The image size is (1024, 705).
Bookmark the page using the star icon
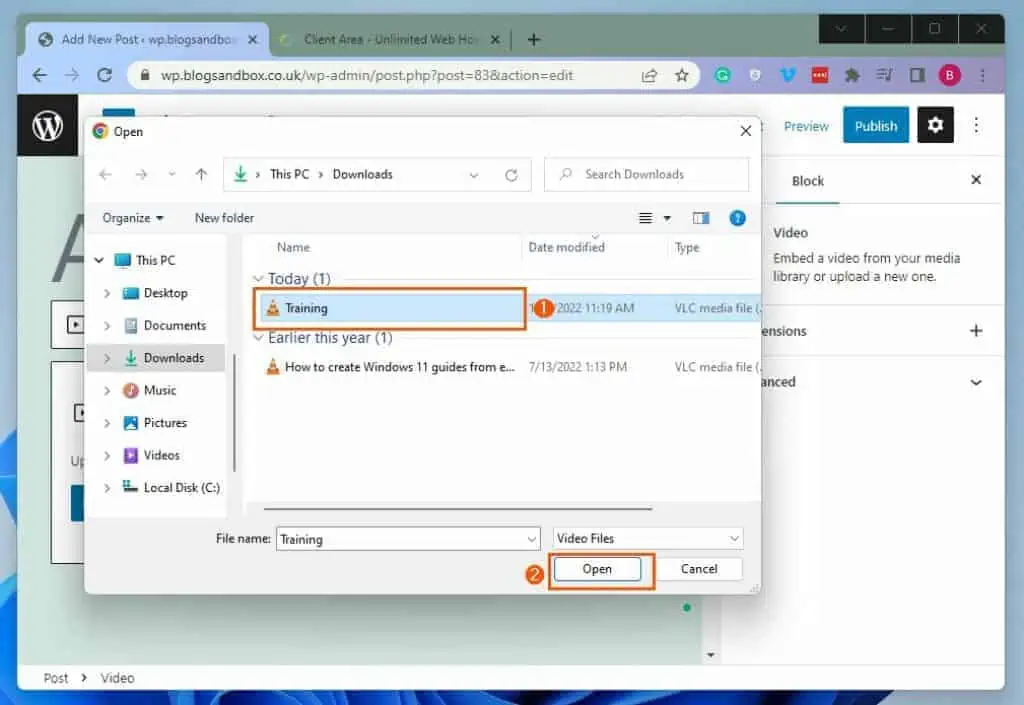681,74
